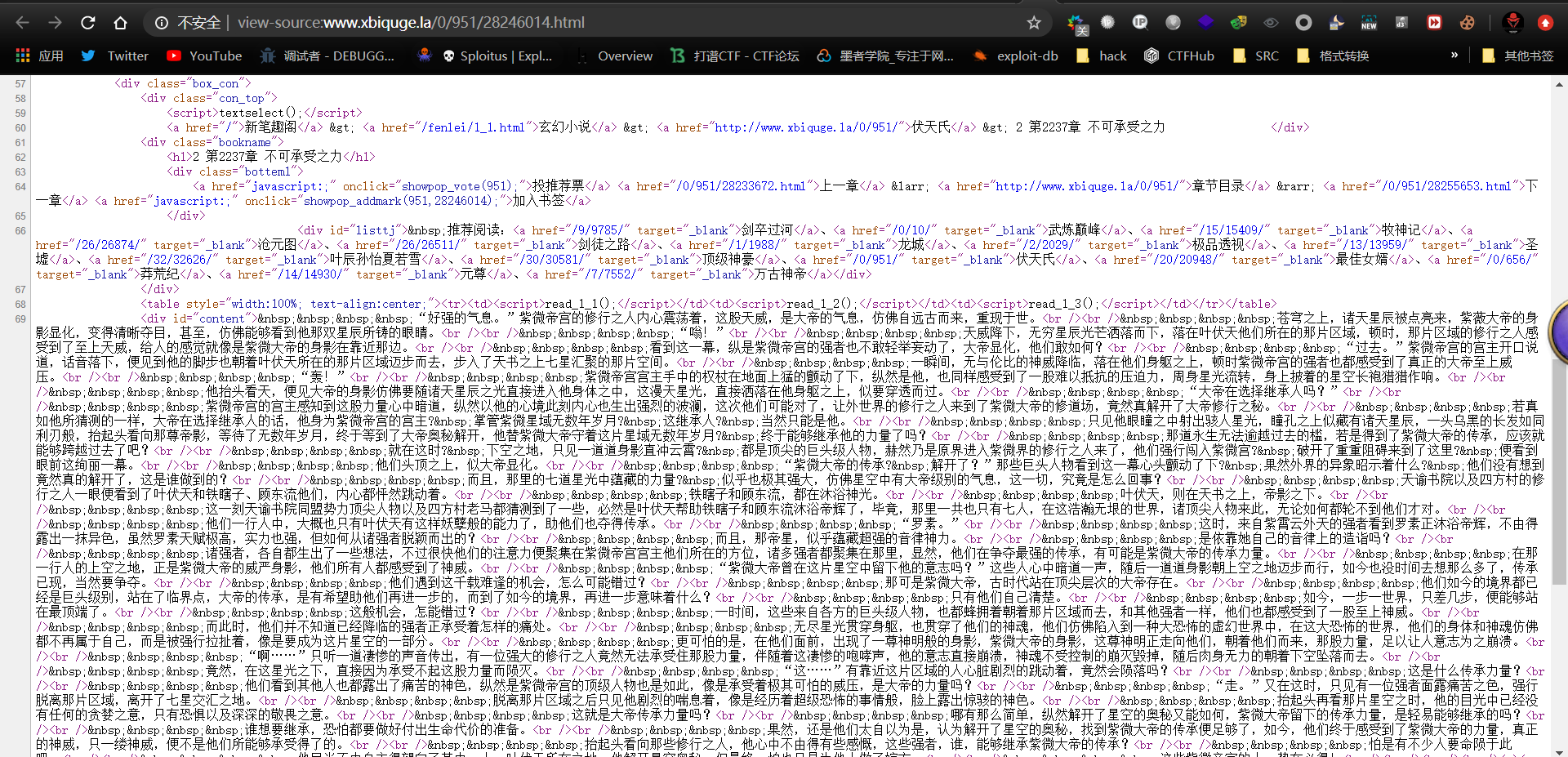1568x757 pixels.
Task: Open the browser profile avatar menu
Action: pos(1513,22)
